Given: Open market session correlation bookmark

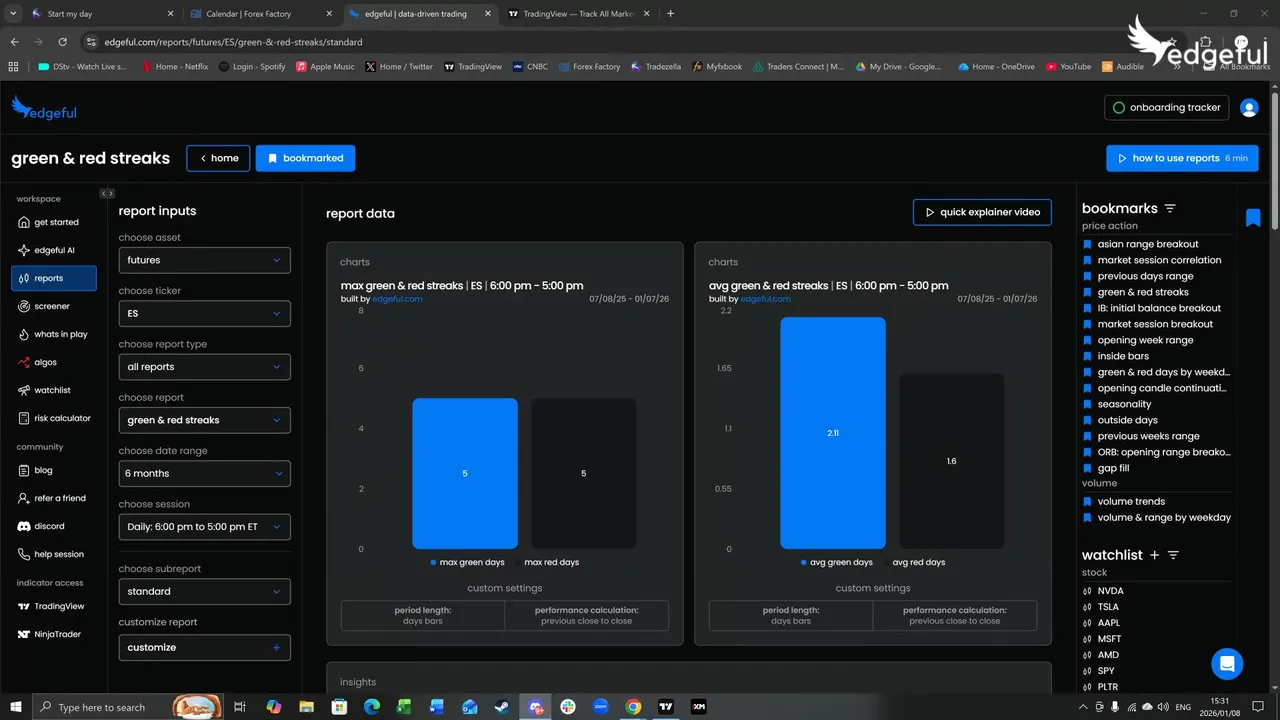Looking at the screenshot, I should point(1159,260).
